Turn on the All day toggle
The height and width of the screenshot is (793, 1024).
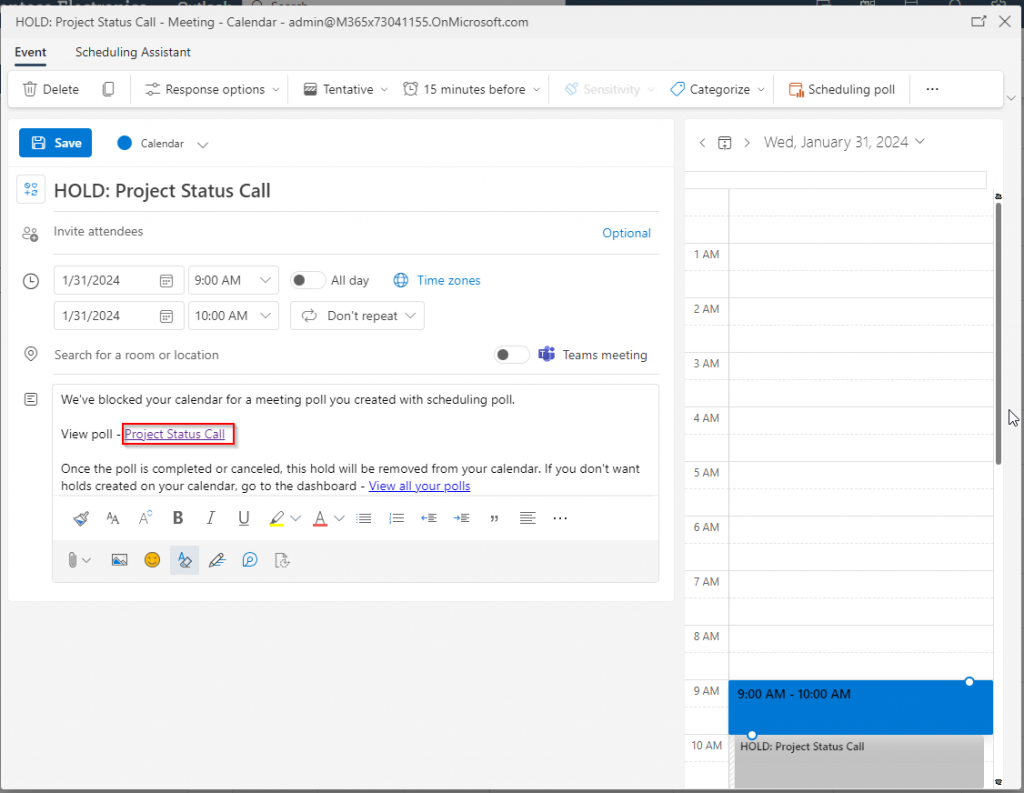click(x=308, y=280)
